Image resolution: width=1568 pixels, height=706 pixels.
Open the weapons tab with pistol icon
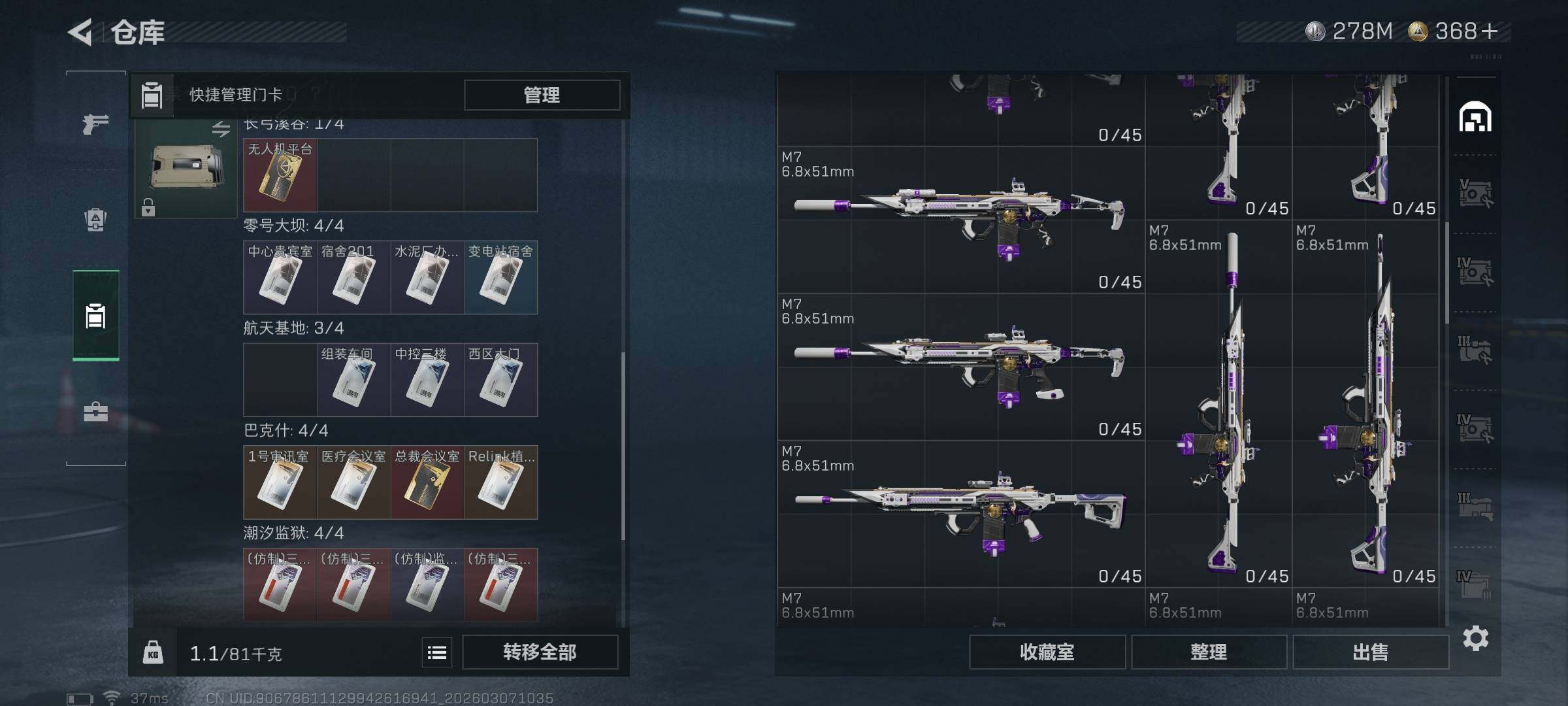(95, 123)
